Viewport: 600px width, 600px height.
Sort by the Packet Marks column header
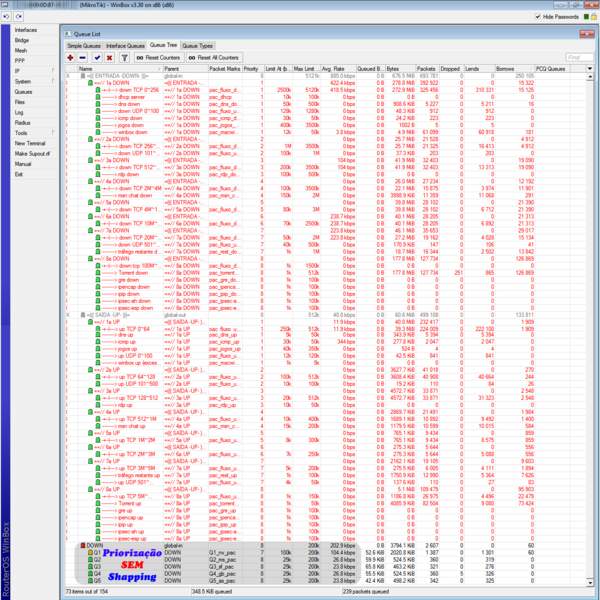point(225,69)
